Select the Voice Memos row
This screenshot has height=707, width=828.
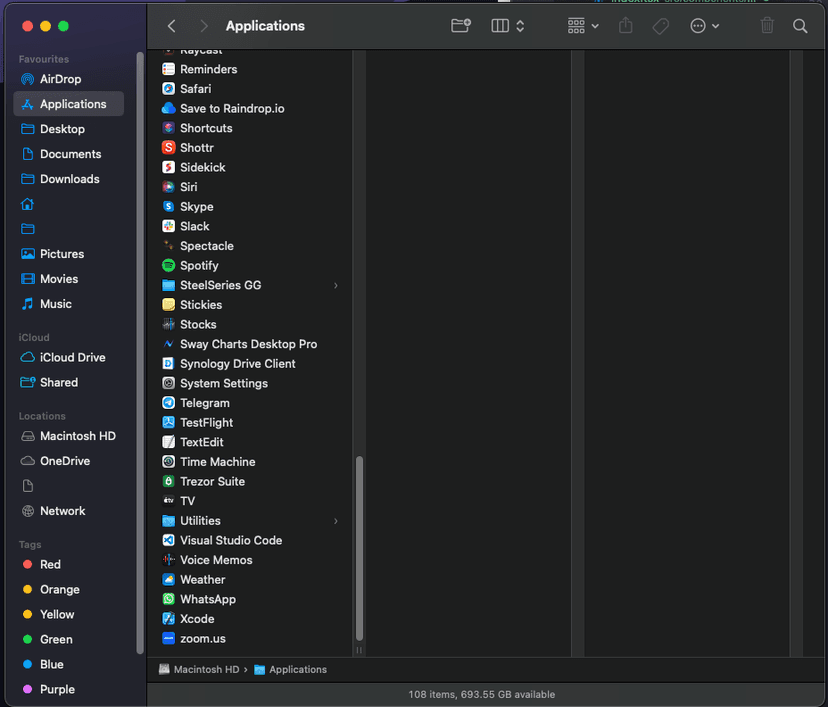[x=250, y=560]
